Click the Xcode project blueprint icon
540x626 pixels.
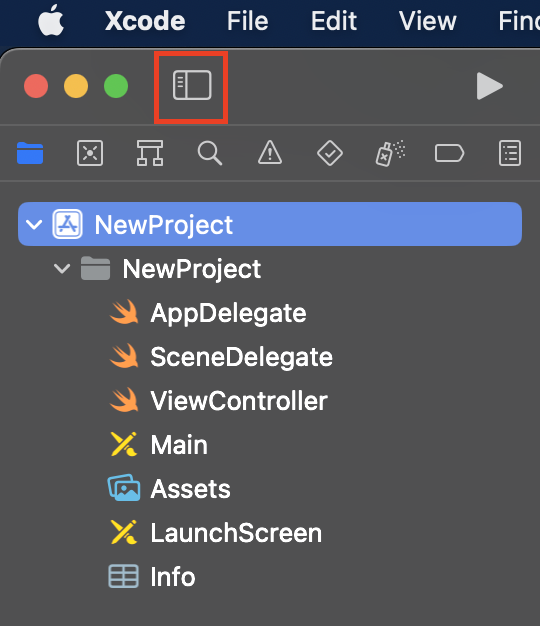[67, 224]
